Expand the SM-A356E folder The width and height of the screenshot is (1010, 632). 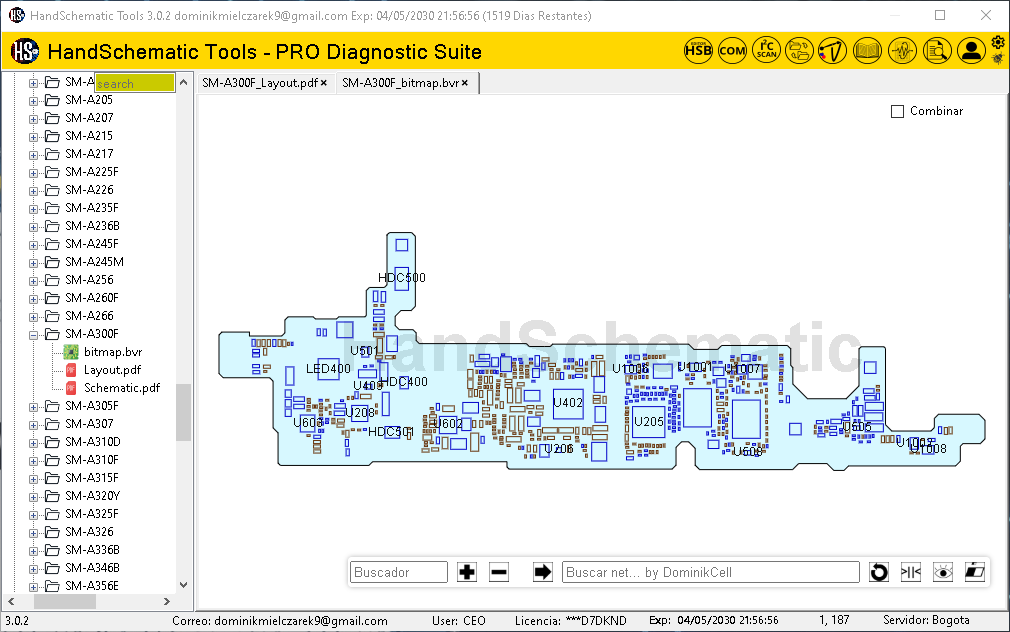point(33,587)
